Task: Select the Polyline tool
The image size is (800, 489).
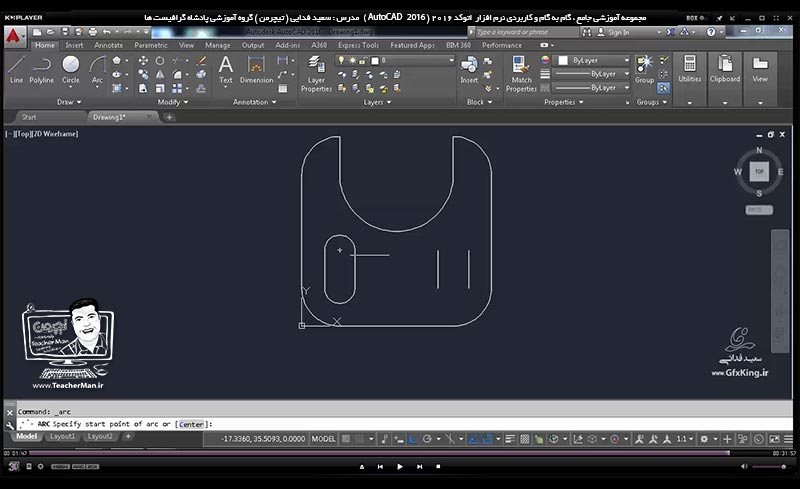Action: tap(41, 69)
